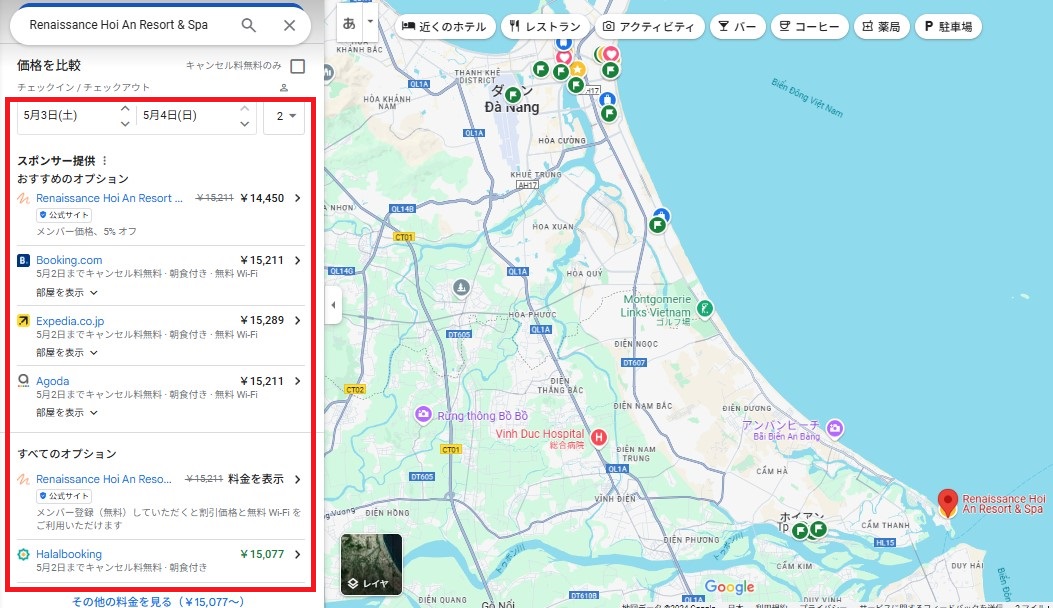This screenshot has width=1053, height=608.
Task: Click the Đà Nẵng city label
Action: click(x=512, y=107)
